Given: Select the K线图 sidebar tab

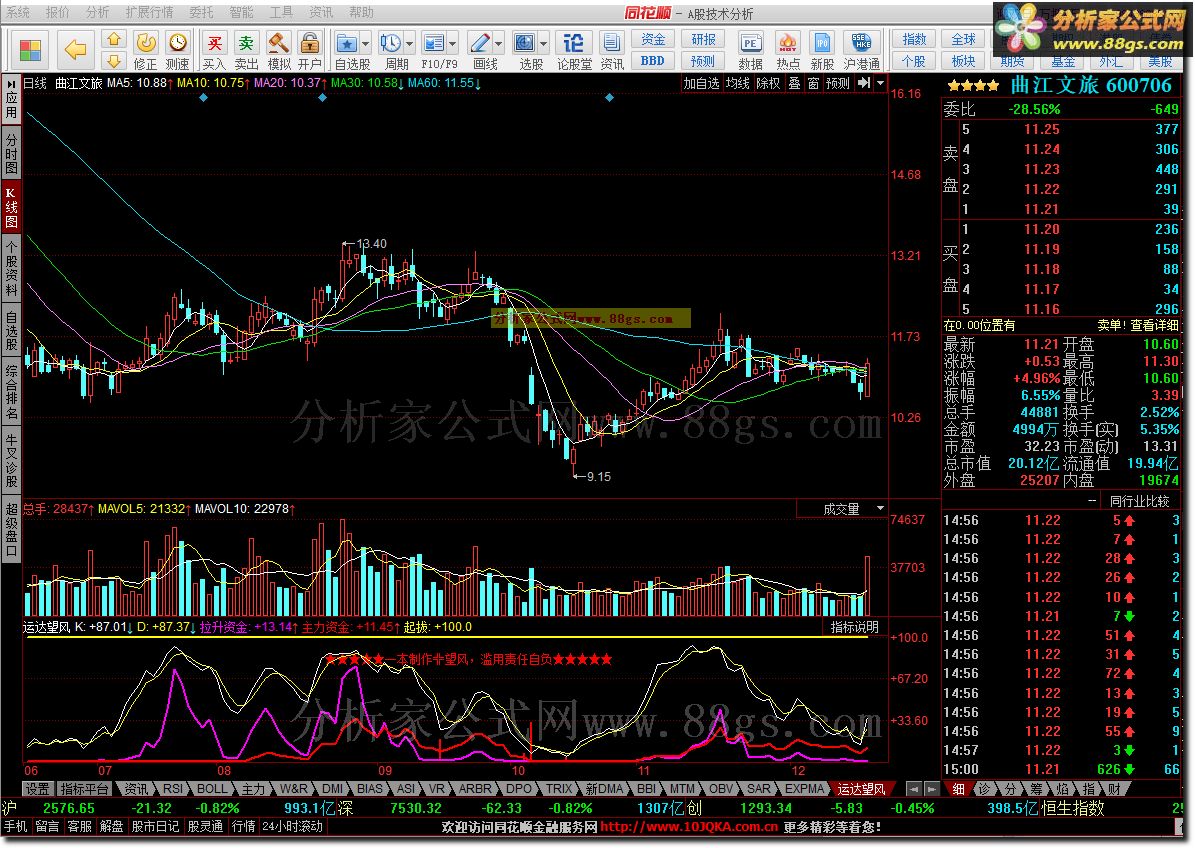Looking at the screenshot, I should click(11, 208).
